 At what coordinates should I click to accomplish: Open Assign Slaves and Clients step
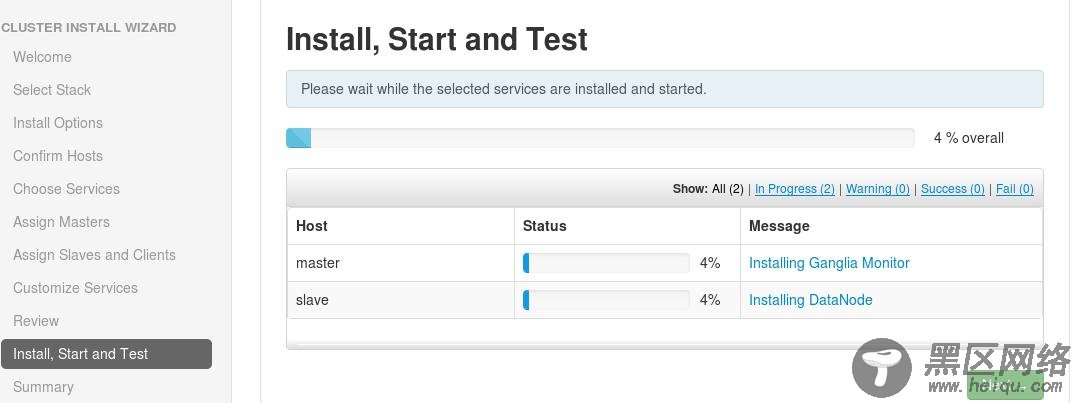[x=94, y=255]
